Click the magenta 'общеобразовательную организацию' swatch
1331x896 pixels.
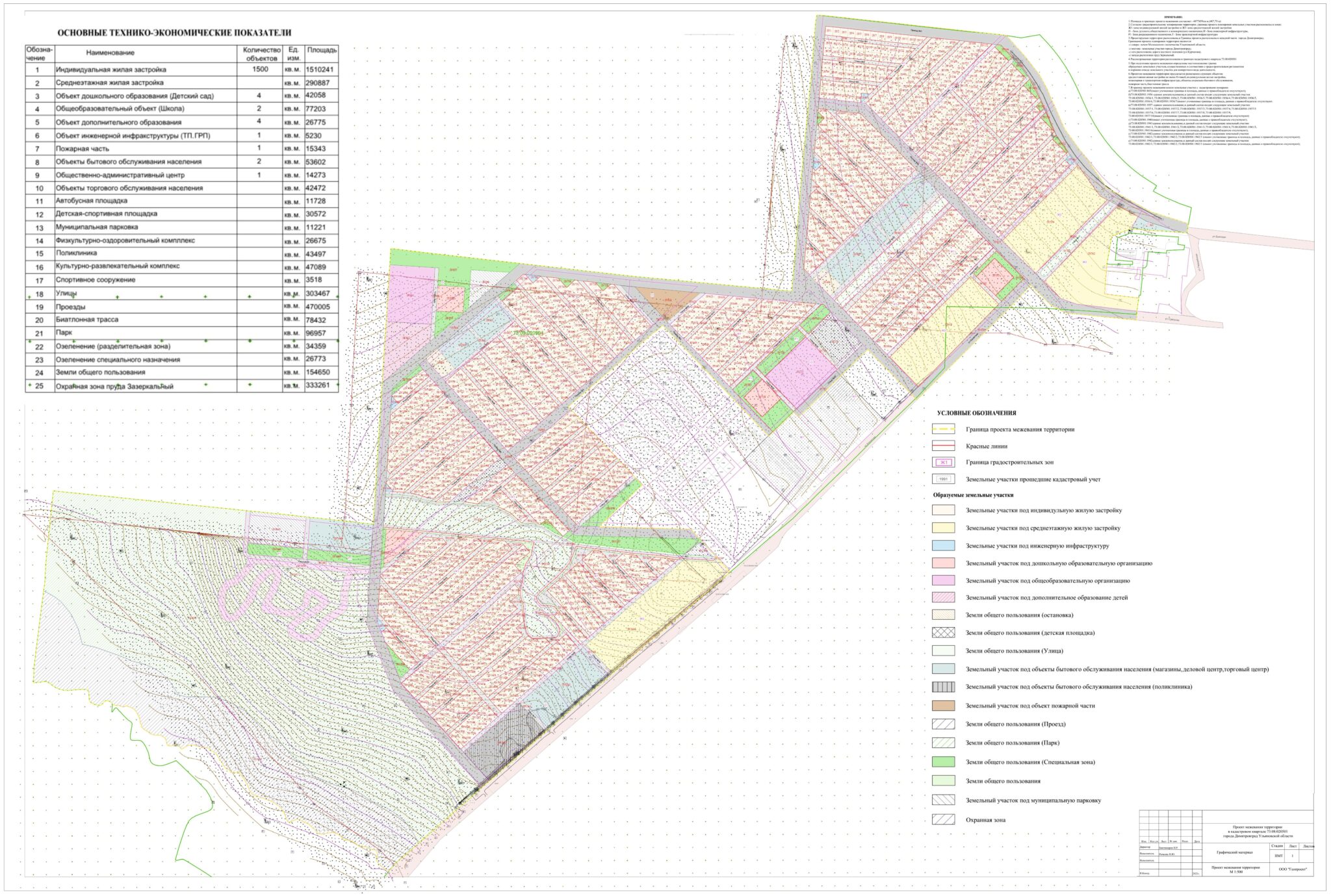[943, 581]
